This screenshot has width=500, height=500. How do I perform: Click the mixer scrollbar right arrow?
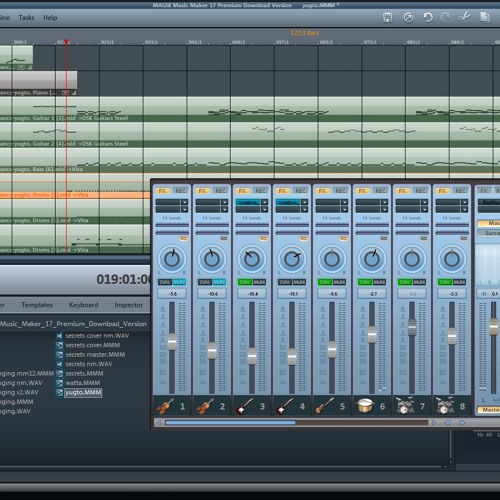434,423
